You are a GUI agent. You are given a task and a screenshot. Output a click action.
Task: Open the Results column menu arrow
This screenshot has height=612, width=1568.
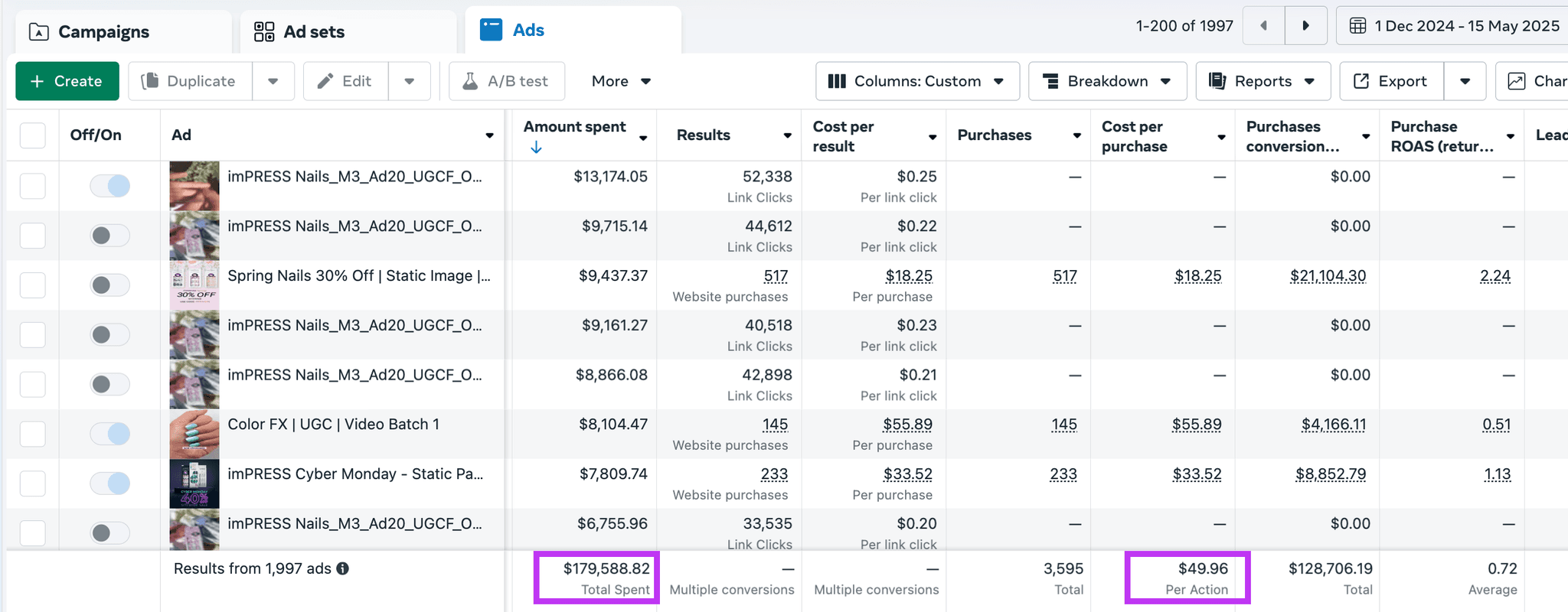point(787,135)
